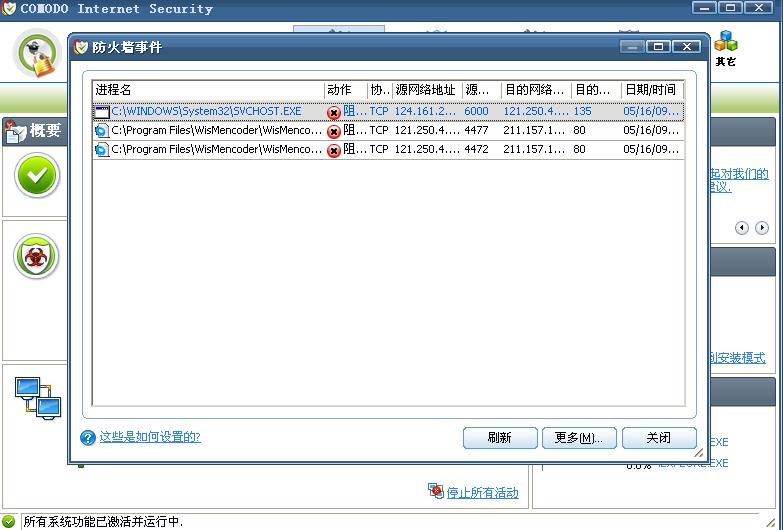Select the WisMencoder row with source port 4477
This screenshot has width=783, height=530.
389,131
